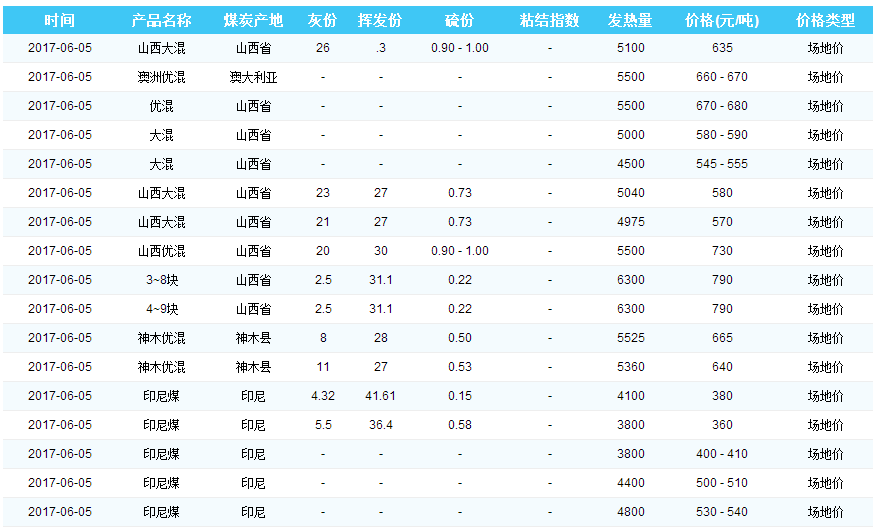Select the 3~8块 product name

161,280
